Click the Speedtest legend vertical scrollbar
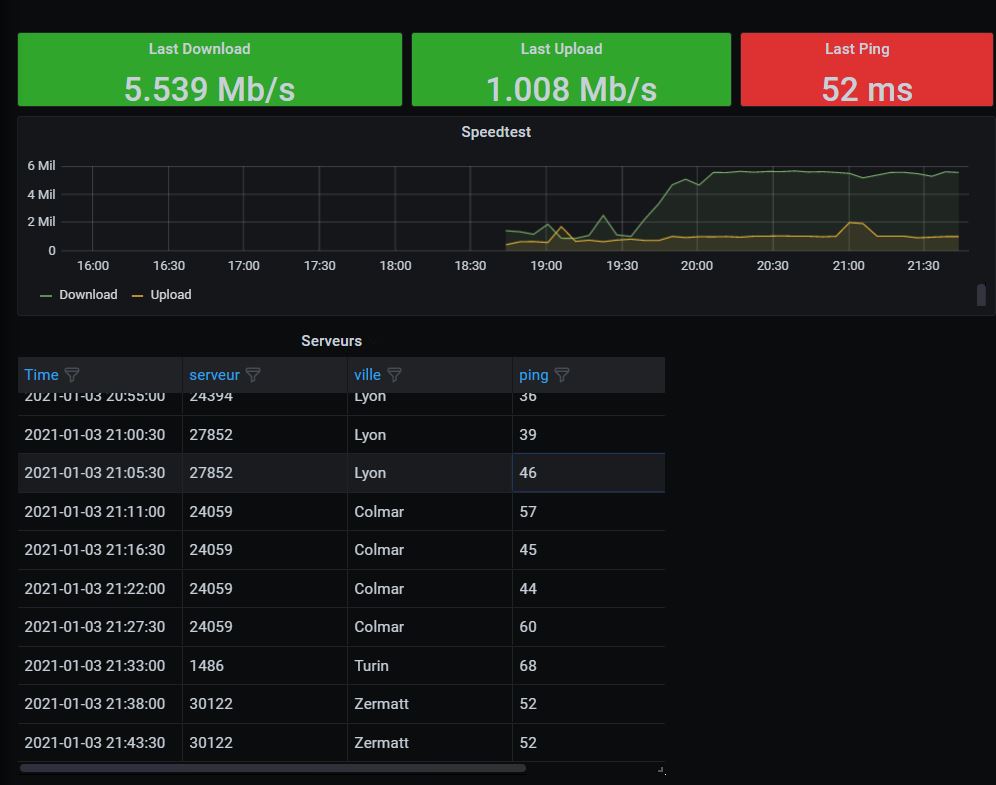Viewport: 996px width, 785px height. (981, 295)
